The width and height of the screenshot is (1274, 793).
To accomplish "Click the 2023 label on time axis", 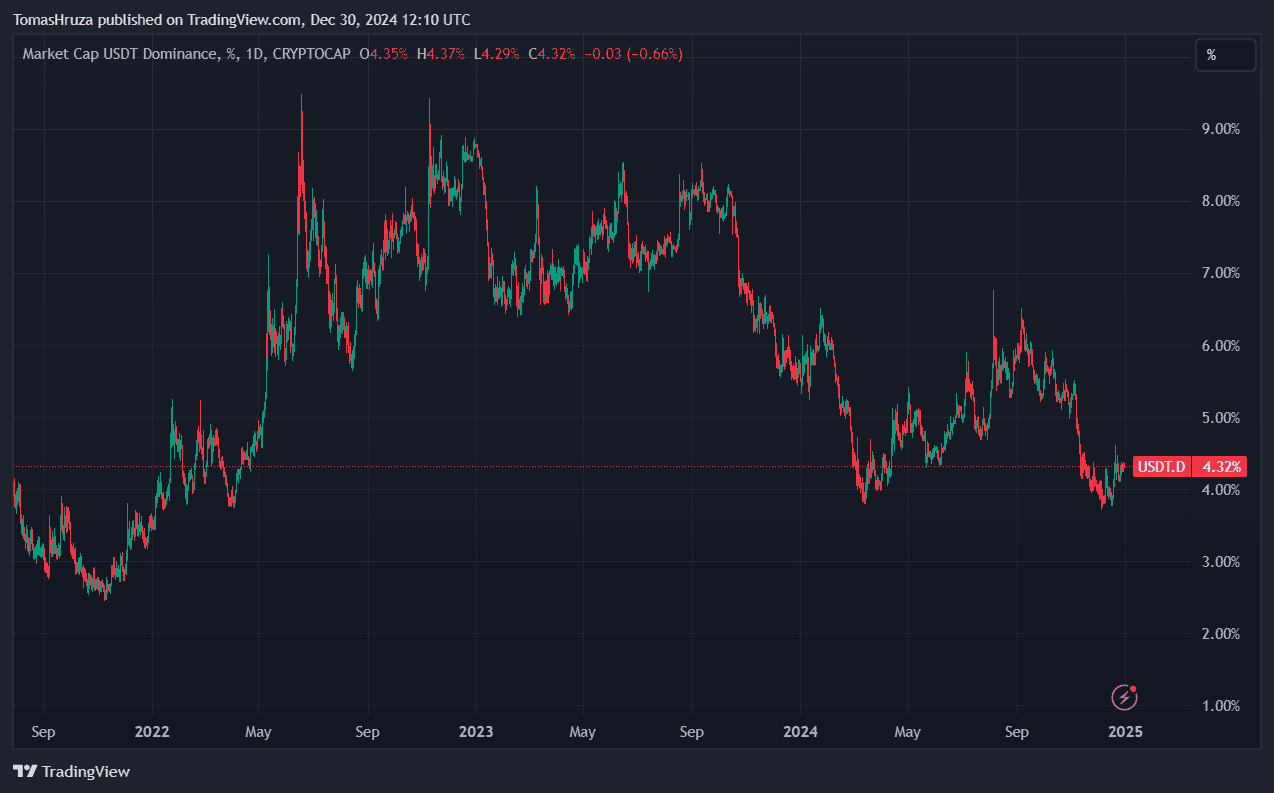I will (x=476, y=732).
